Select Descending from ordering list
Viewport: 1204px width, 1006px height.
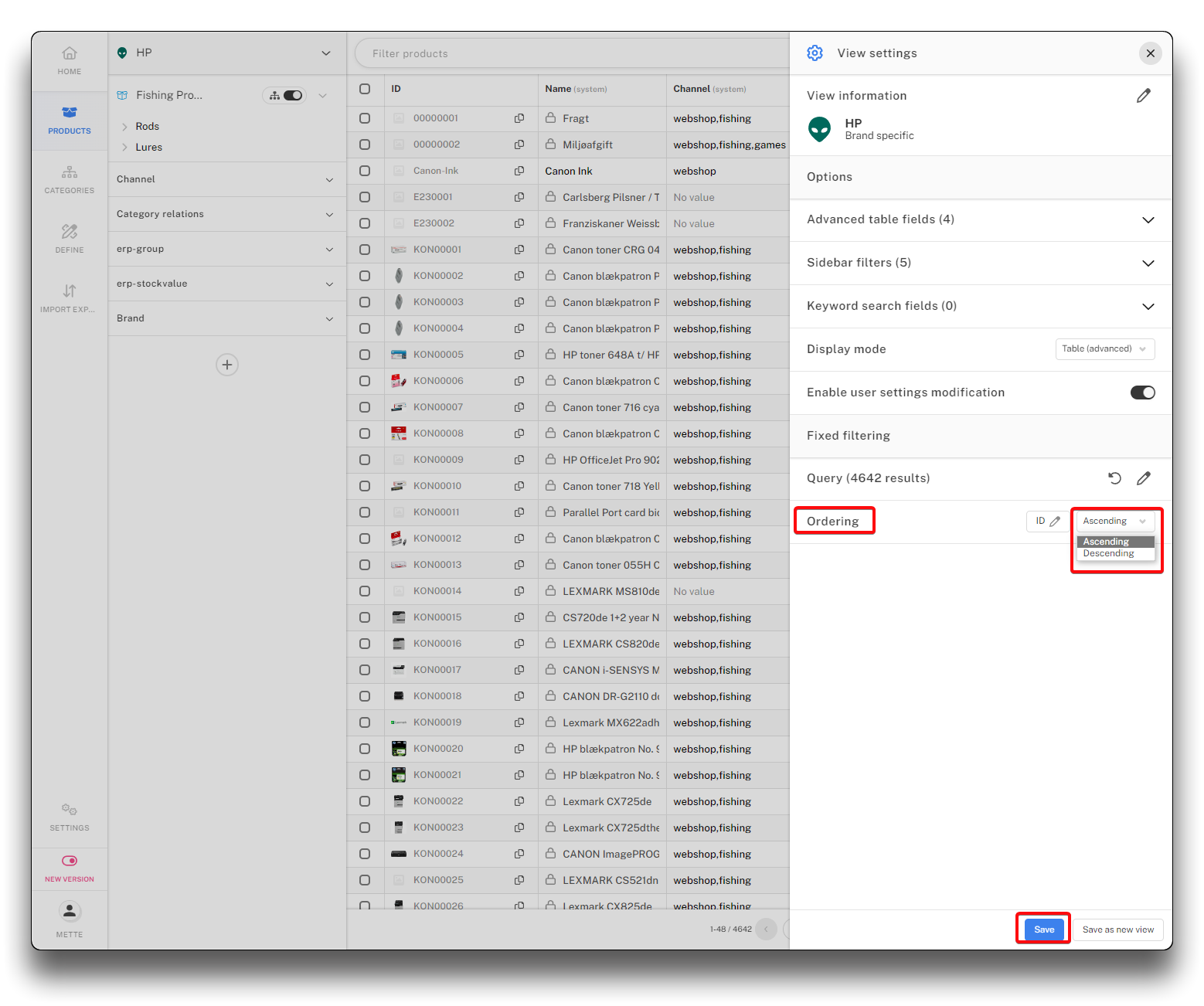coord(1108,554)
